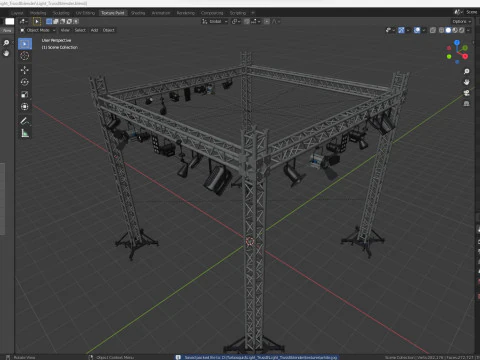Choose Invert selection mode icon
Image resolution: width=480 pixels, height=360 pixels.
(69, 21)
